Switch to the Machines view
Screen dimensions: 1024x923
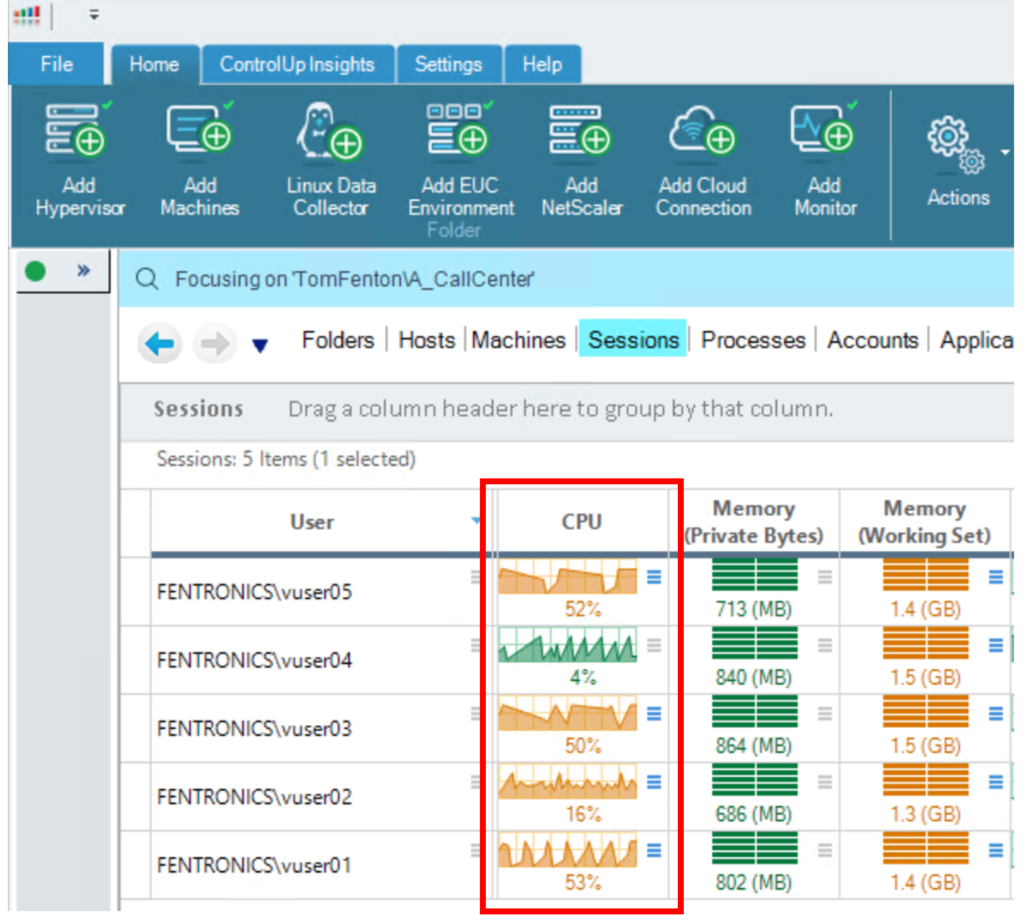[519, 340]
